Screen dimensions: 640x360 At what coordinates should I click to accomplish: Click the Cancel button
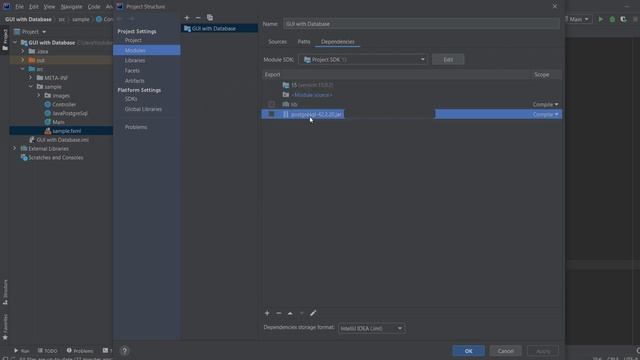click(x=505, y=351)
